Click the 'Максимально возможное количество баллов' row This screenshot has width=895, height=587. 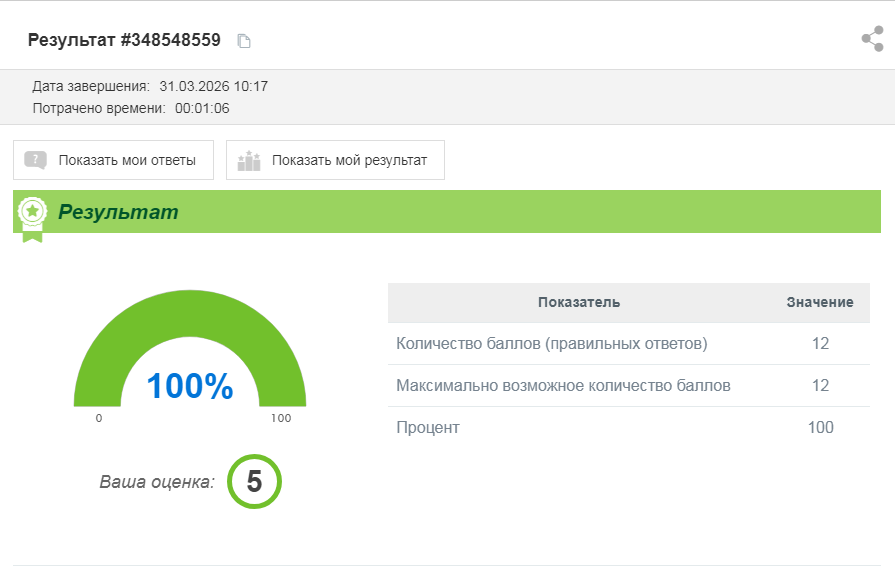tap(563, 386)
